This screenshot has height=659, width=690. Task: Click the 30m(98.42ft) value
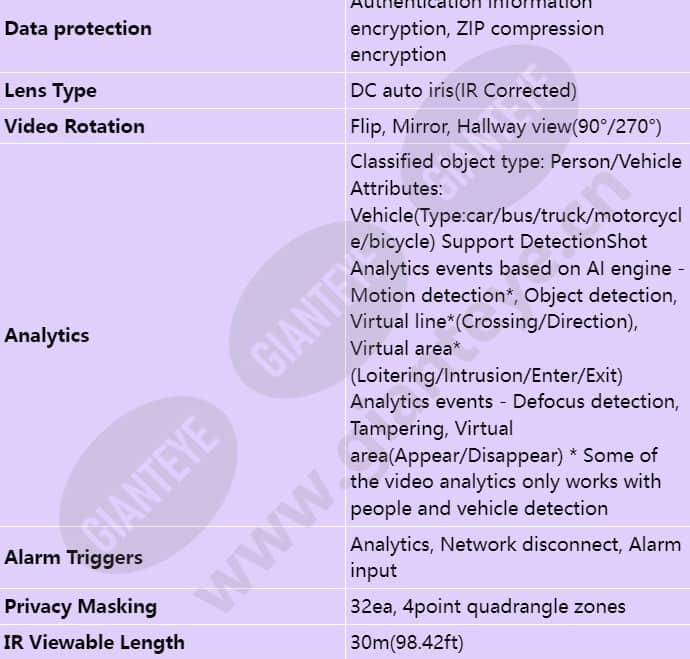click(407, 642)
